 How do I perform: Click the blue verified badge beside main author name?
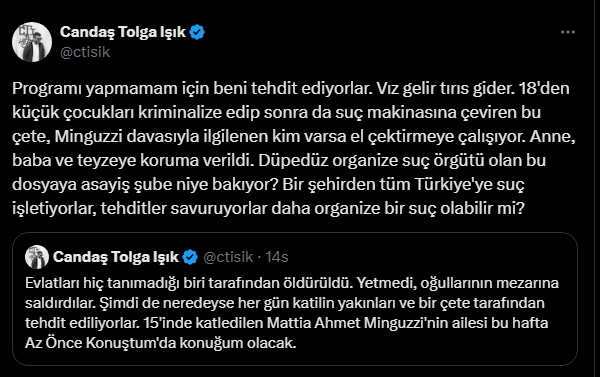(197, 32)
